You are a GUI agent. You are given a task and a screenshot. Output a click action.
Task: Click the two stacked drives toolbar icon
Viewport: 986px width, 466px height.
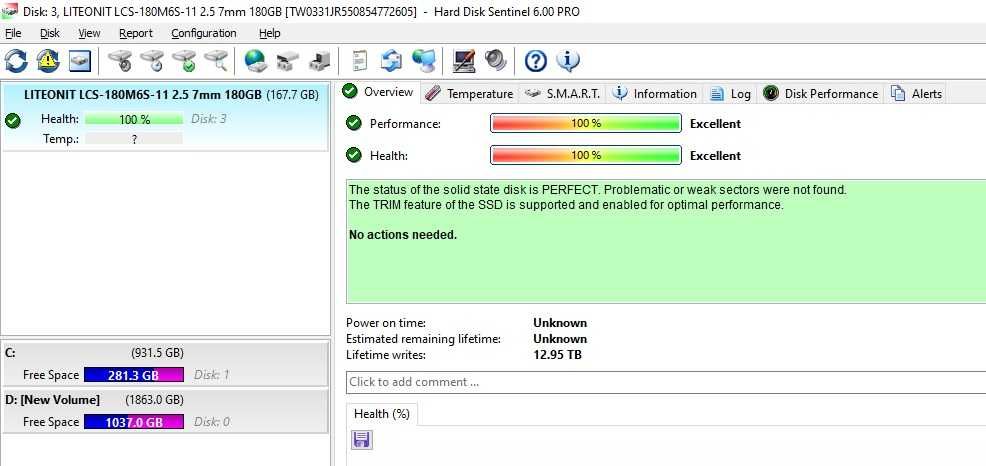coord(288,60)
